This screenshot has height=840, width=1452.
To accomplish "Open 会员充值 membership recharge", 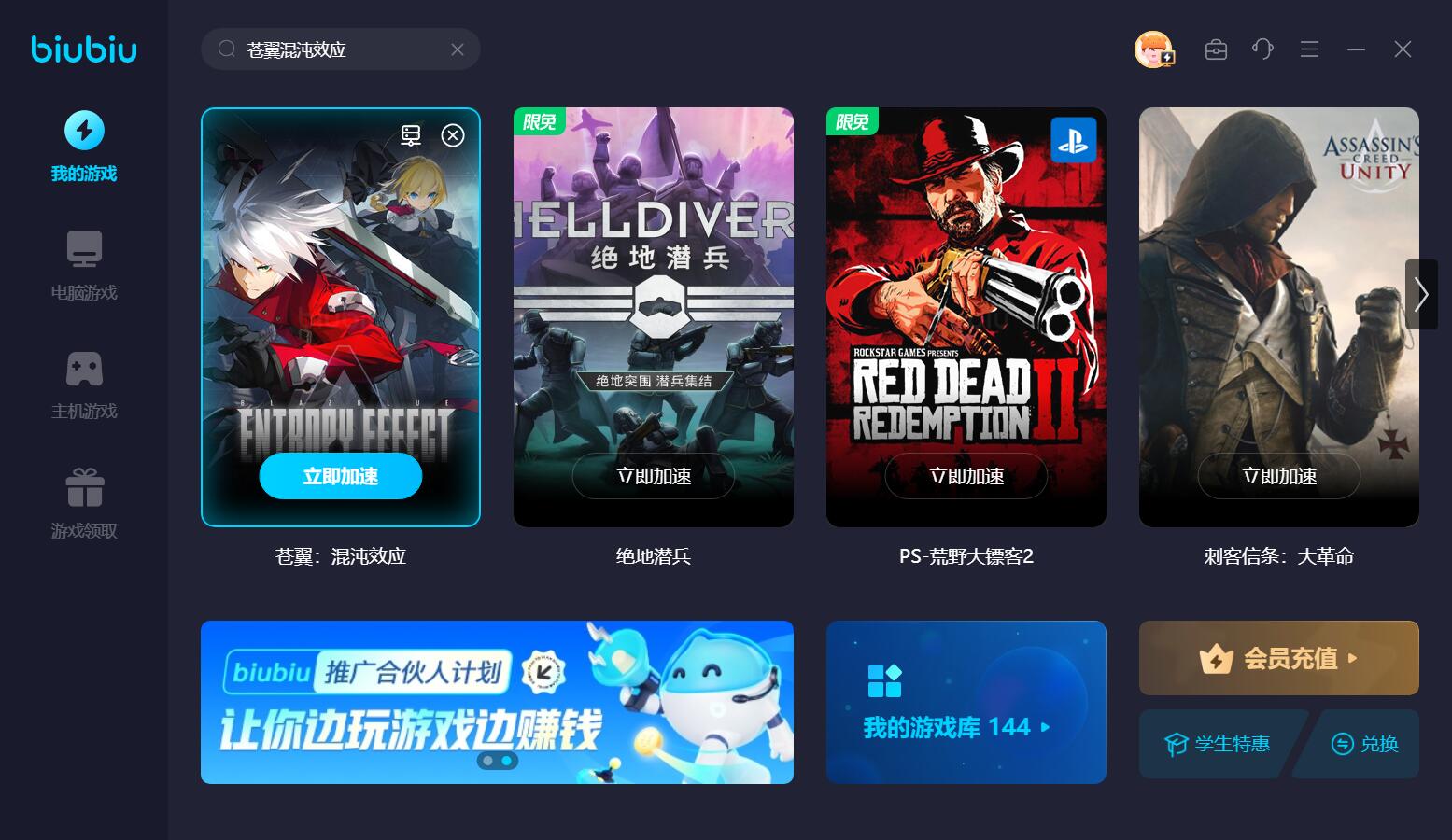I will (x=1279, y=658).
